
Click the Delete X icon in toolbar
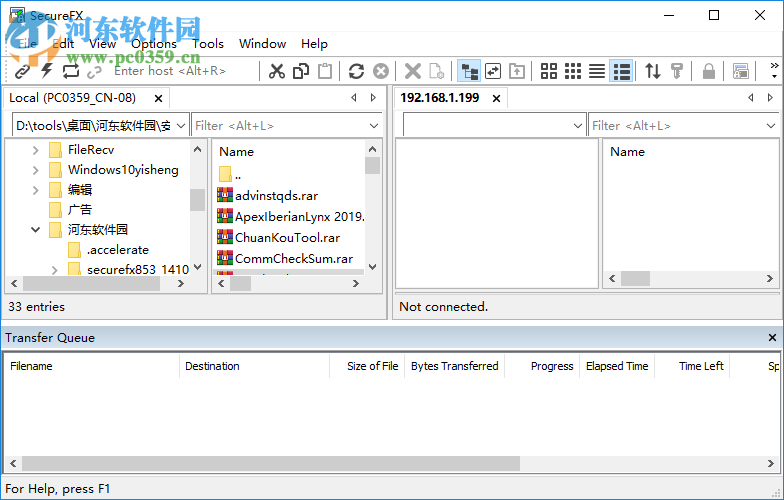(x=412, y=71)
